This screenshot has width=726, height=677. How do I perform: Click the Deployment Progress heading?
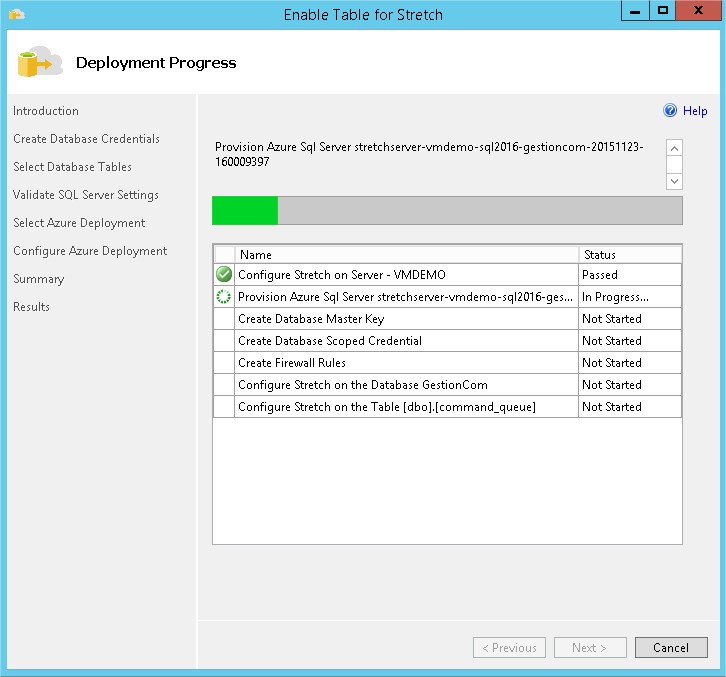pos(156,63)
